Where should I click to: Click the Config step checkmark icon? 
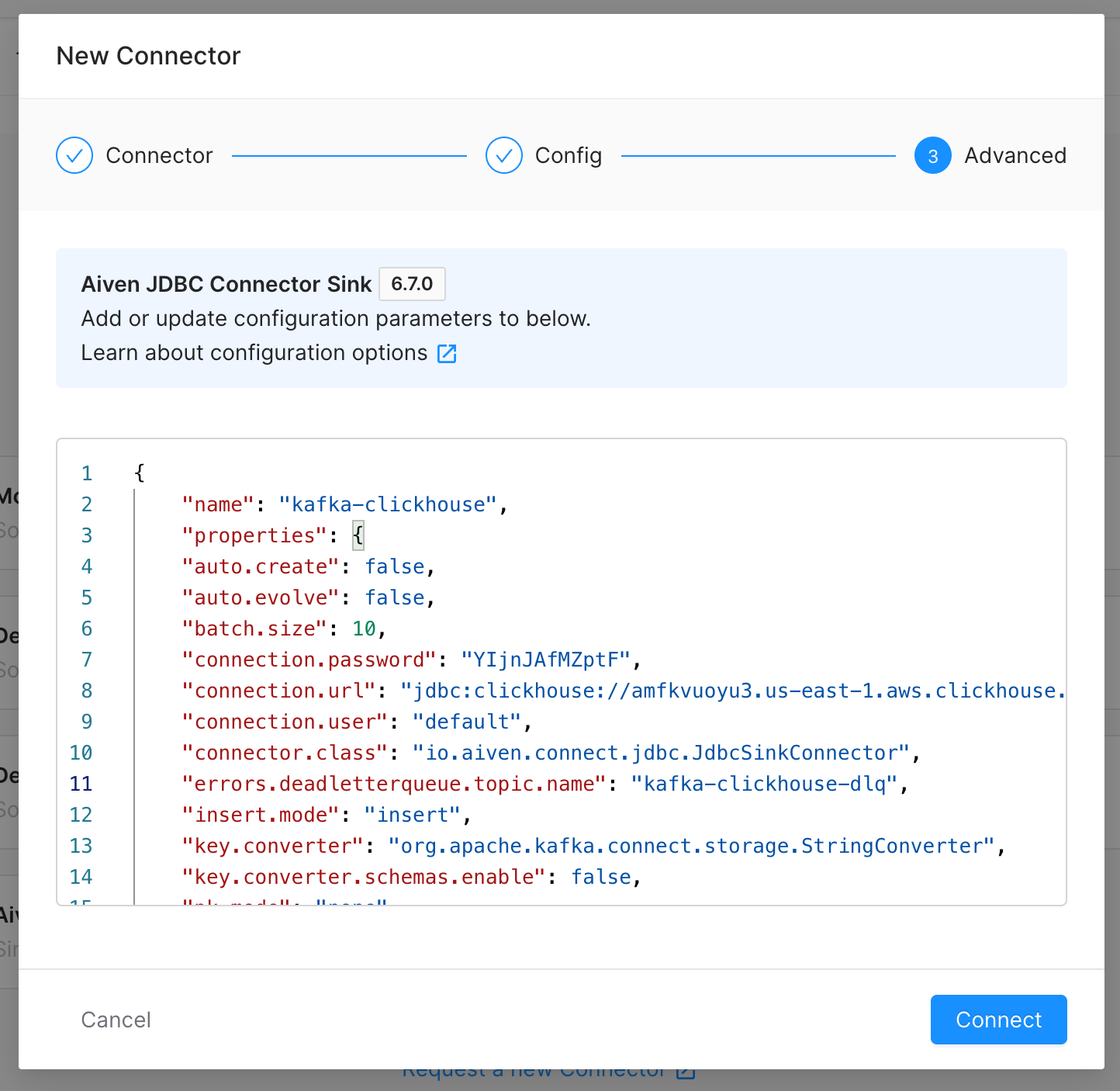[504, 156]
